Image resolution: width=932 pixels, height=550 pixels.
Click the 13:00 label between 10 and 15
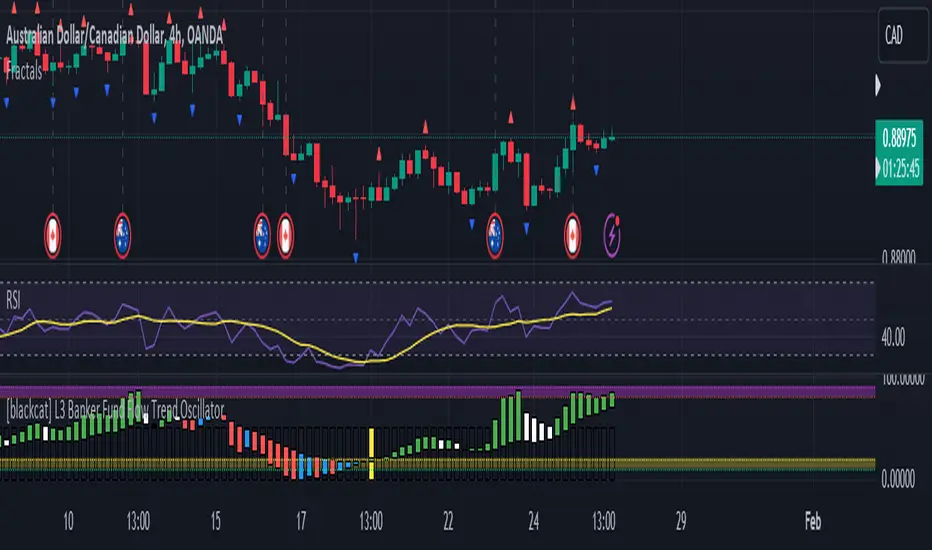tap(138, 521)
